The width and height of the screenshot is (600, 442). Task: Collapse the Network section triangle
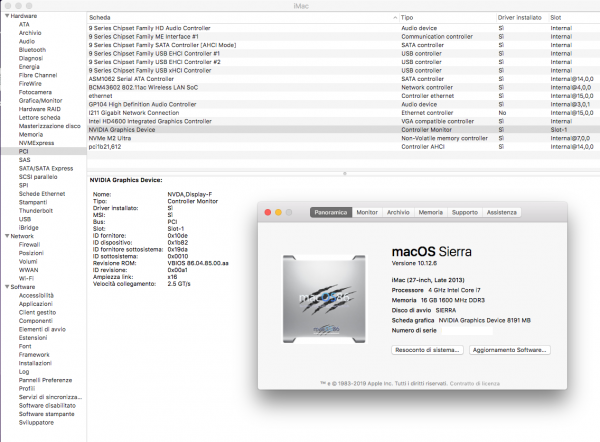click(7, 236)
